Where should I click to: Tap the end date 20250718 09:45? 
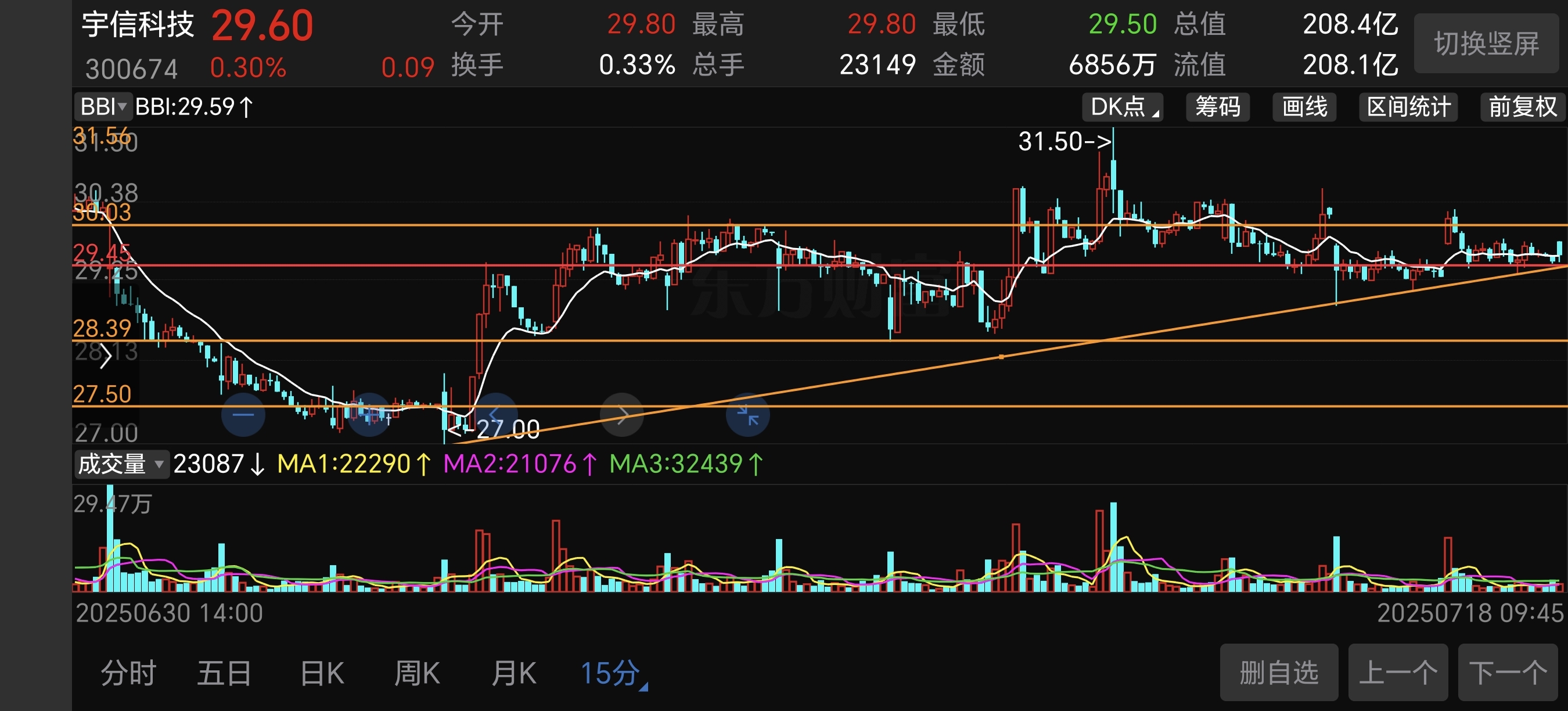tap(1470, 613)
